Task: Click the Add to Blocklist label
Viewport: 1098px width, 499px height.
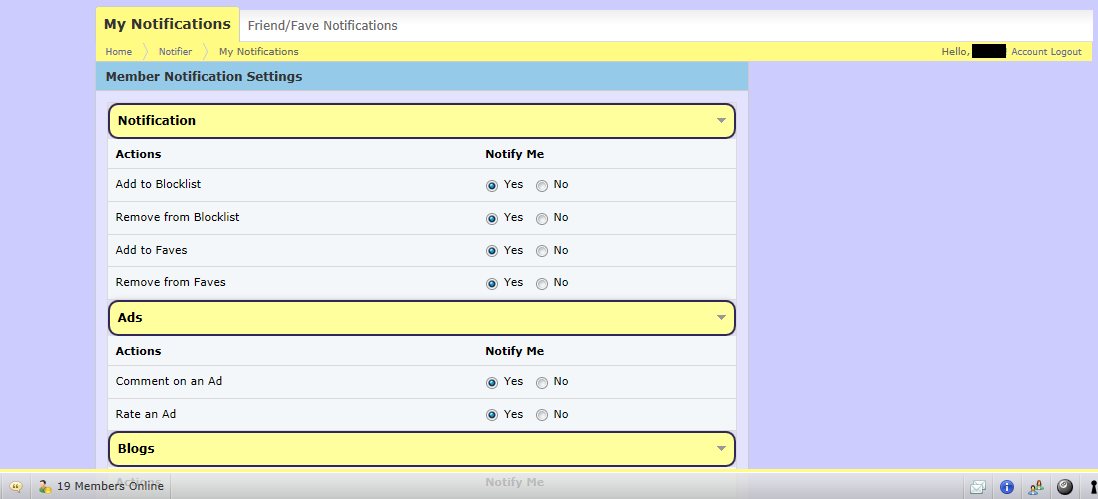Action: point(158,185)
